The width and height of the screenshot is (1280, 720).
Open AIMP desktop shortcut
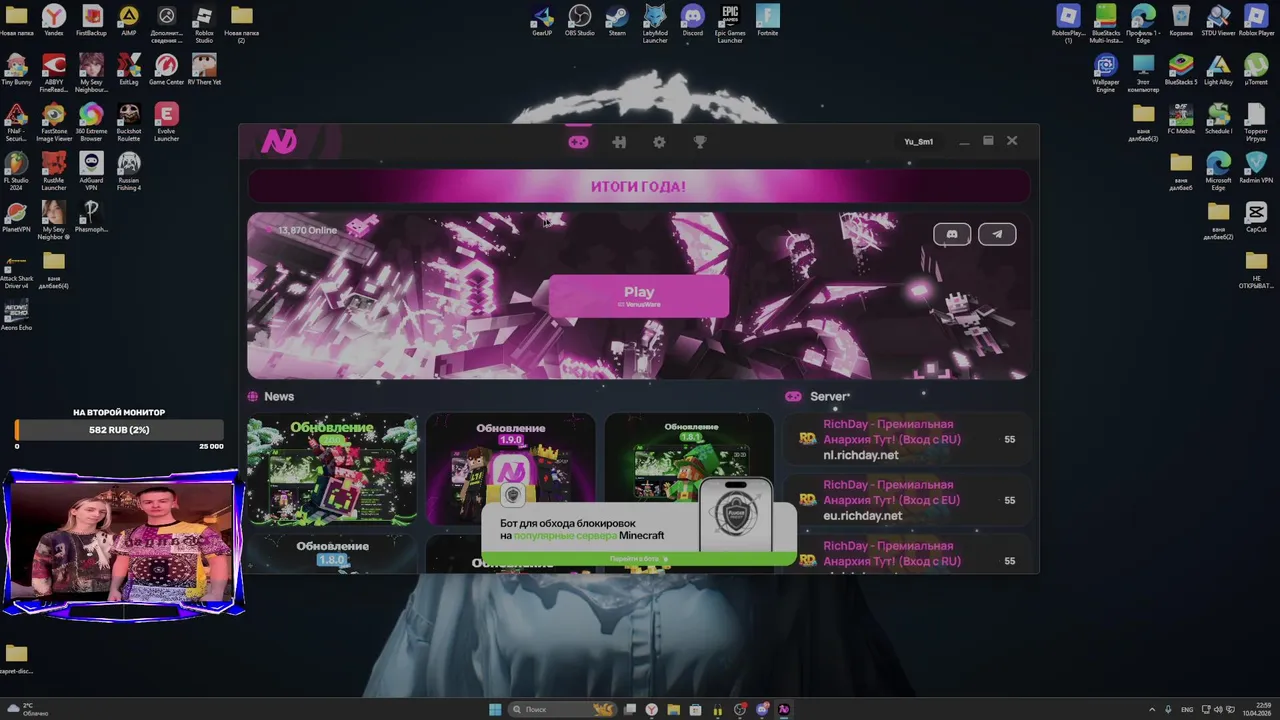pyautogui.click(x=129, y=20)
